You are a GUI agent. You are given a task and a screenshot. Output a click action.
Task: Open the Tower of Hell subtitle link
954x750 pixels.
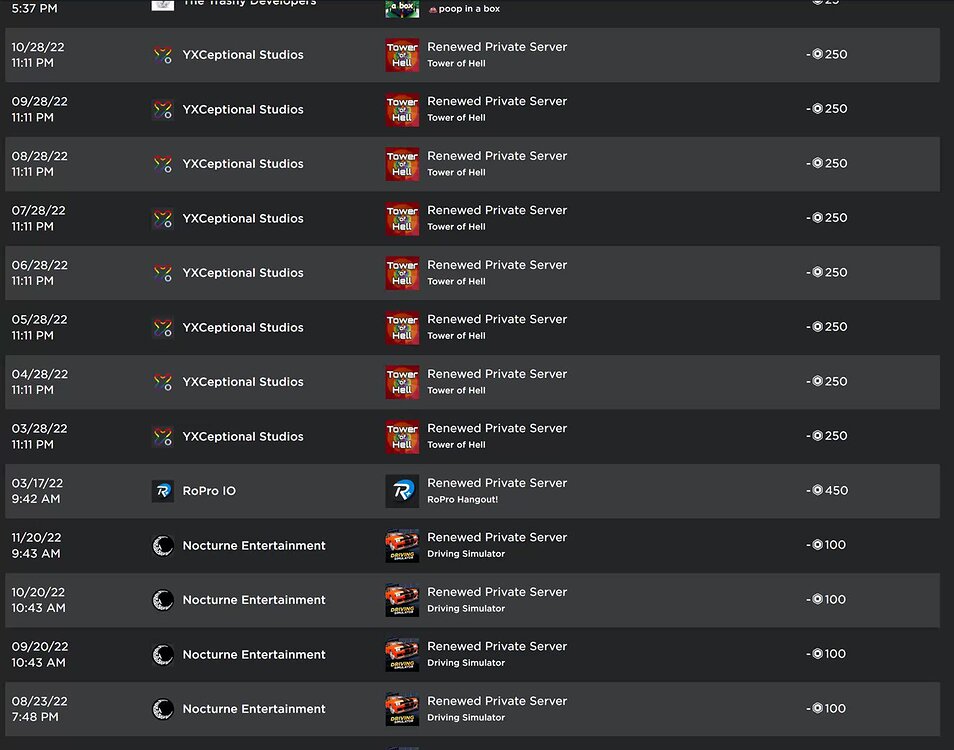pyautogui.click(x=455, y=62)
